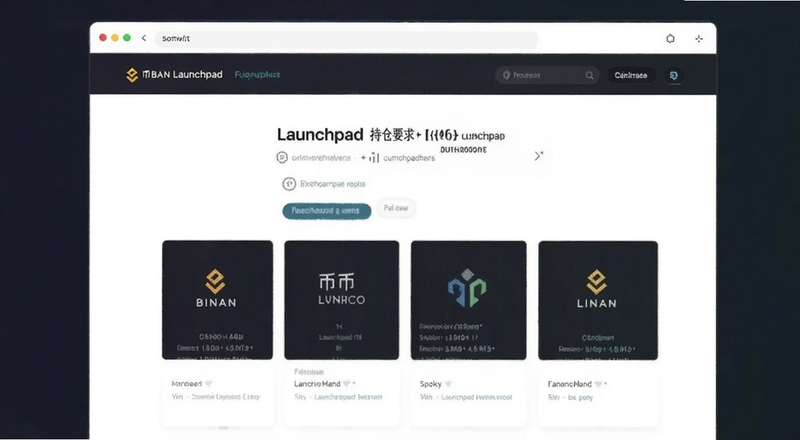Click heart icon under BINAN card
Image resolution: width=800 pixels, height=440 pixels.
208,384
